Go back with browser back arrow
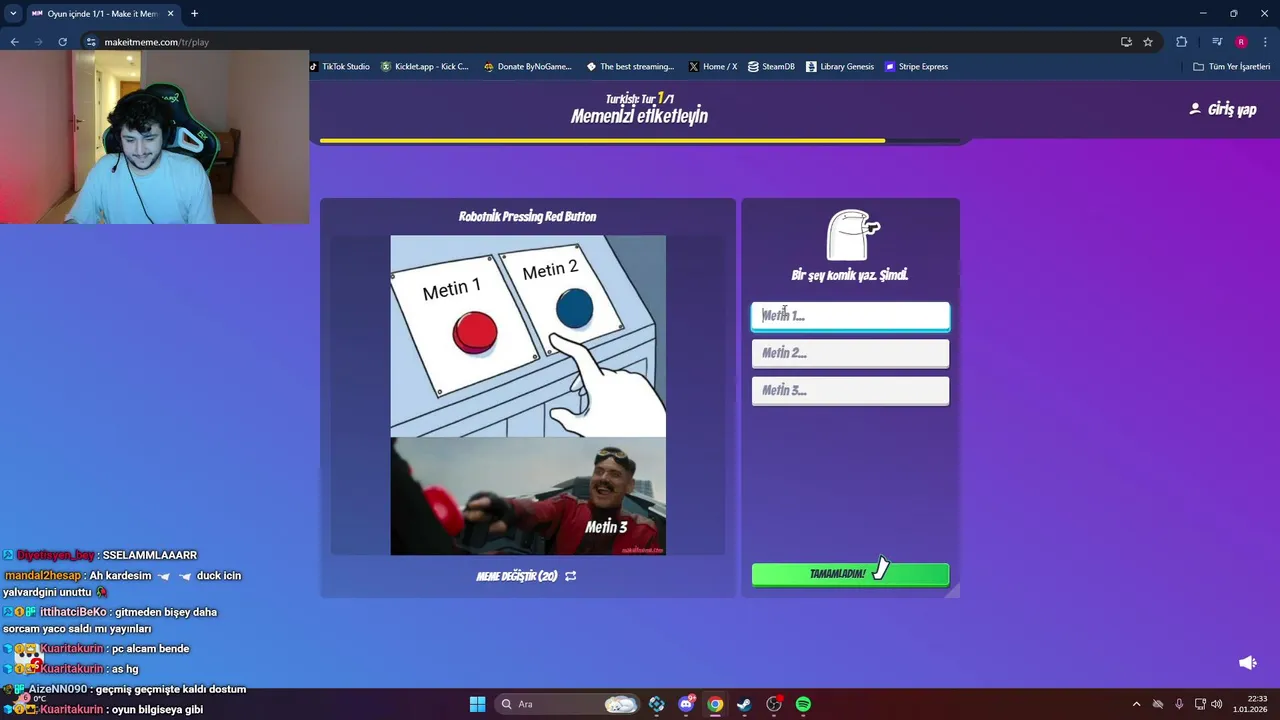 (x=14, y=42)
